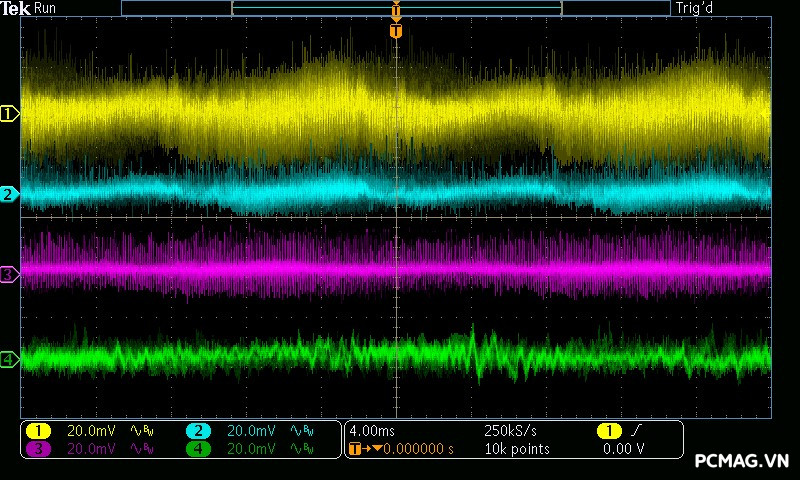This screenshot has width=800, height=480.
Task: Toggle the cyan channel 2 badge
Action: [199, 431]
